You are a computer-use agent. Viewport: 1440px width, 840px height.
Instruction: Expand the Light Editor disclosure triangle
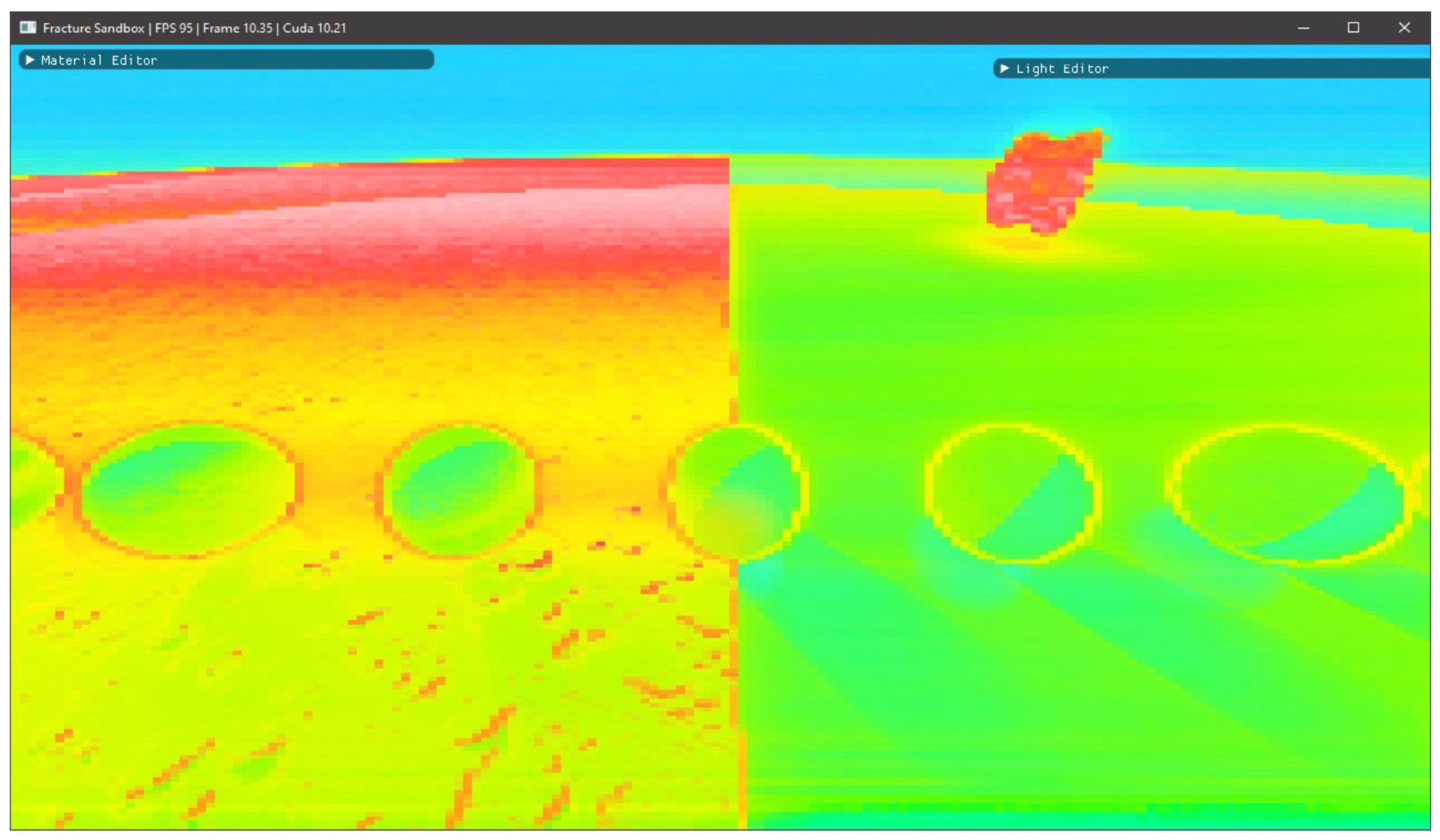pyautogui.click(x=1004, y=68)
